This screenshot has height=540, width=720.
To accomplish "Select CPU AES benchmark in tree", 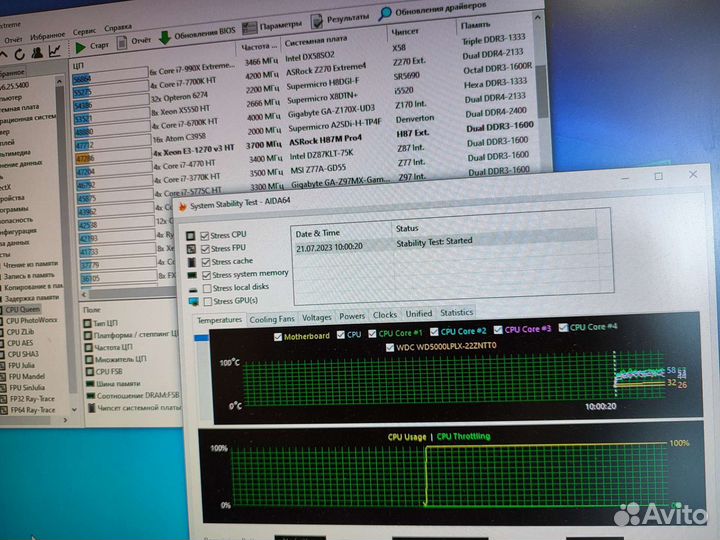I will click(x=20, y=343).
